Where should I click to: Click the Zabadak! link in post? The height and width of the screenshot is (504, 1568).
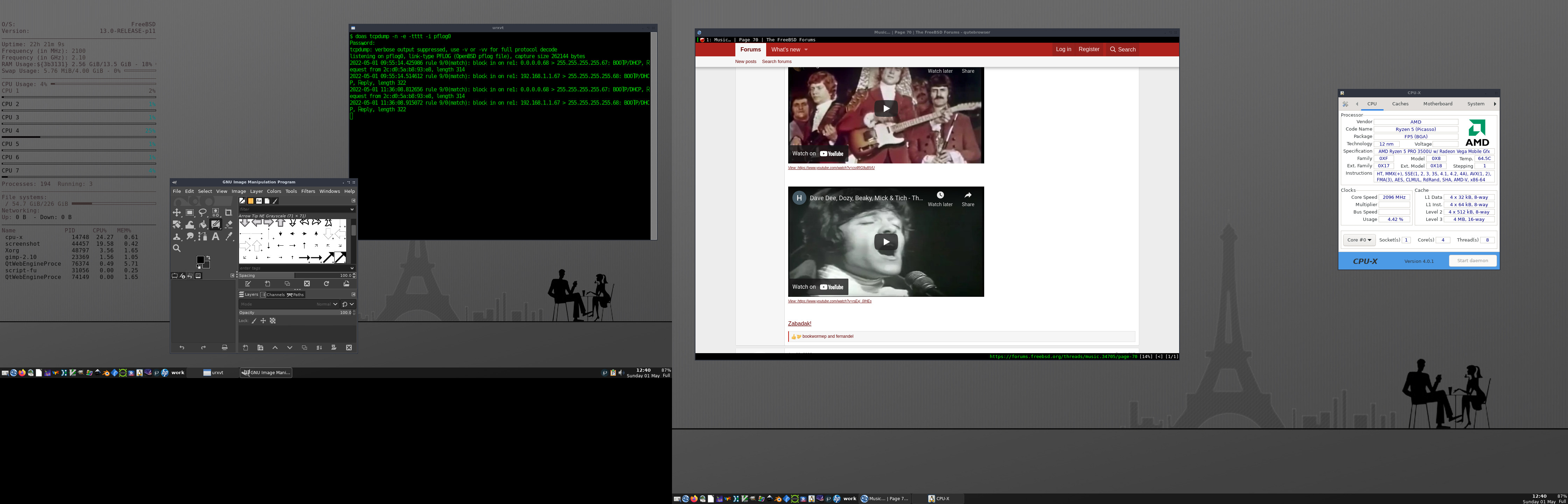[x=799, y=323]
